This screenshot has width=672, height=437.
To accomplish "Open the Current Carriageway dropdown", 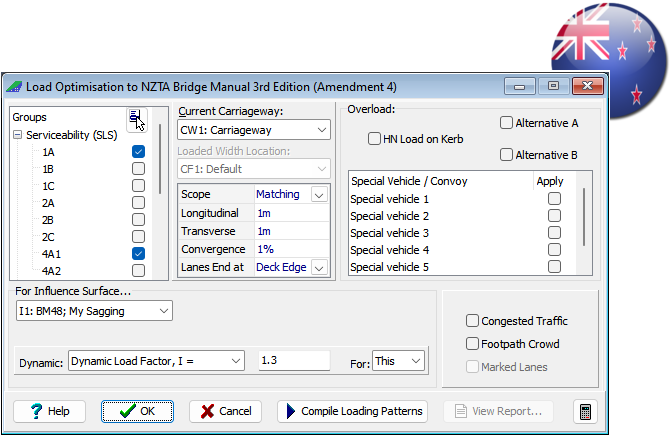I will [254, 130].
